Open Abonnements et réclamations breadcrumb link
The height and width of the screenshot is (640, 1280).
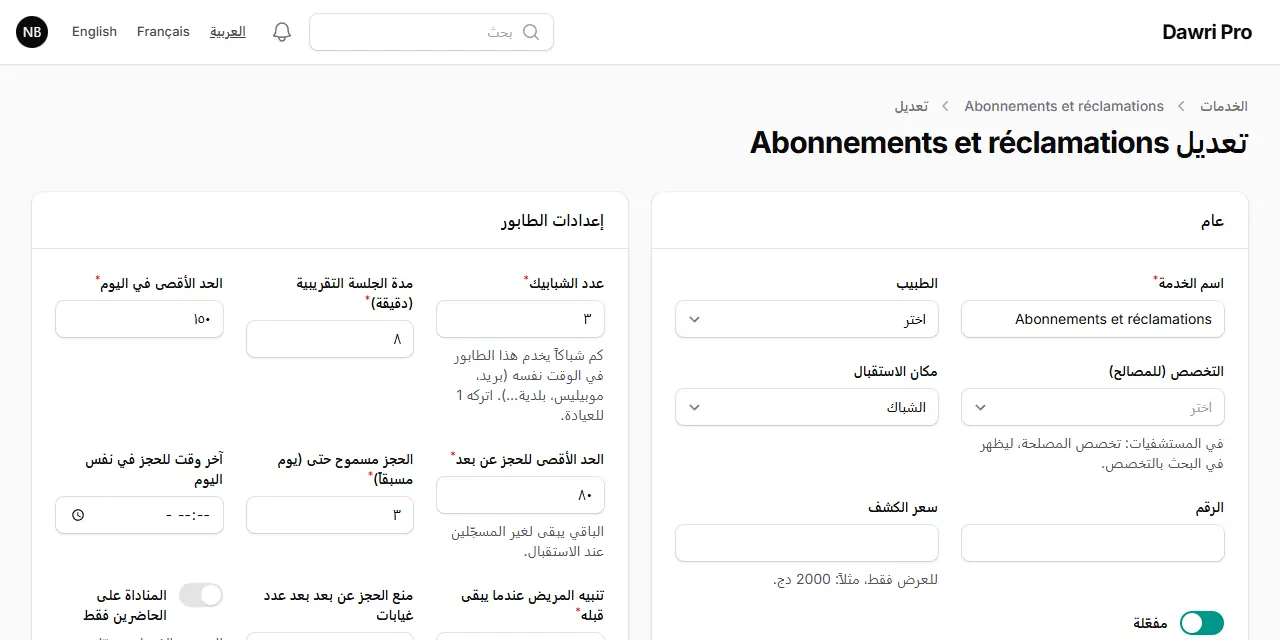point(1064,106)
